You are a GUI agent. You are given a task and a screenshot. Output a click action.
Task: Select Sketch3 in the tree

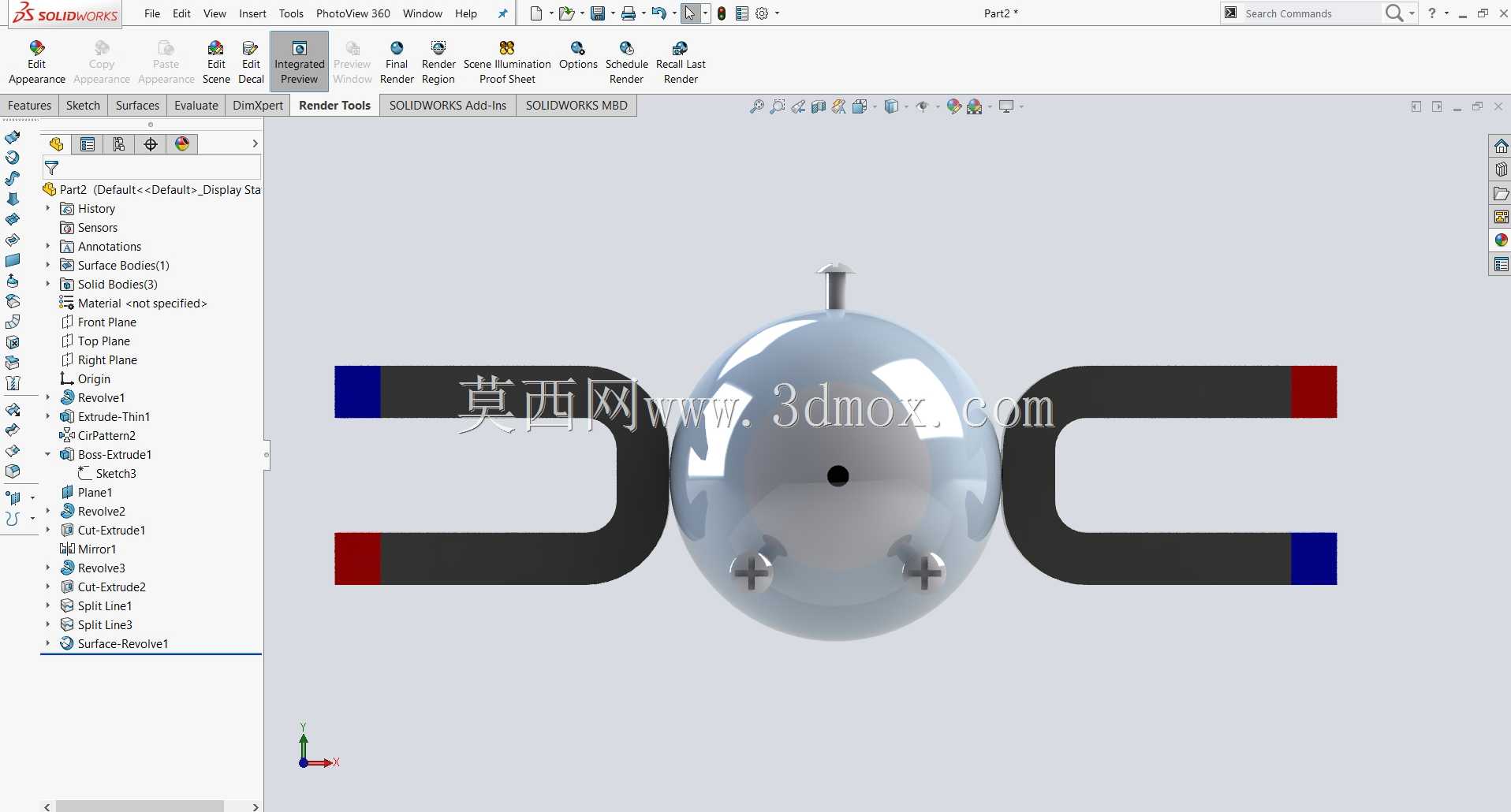107,473
